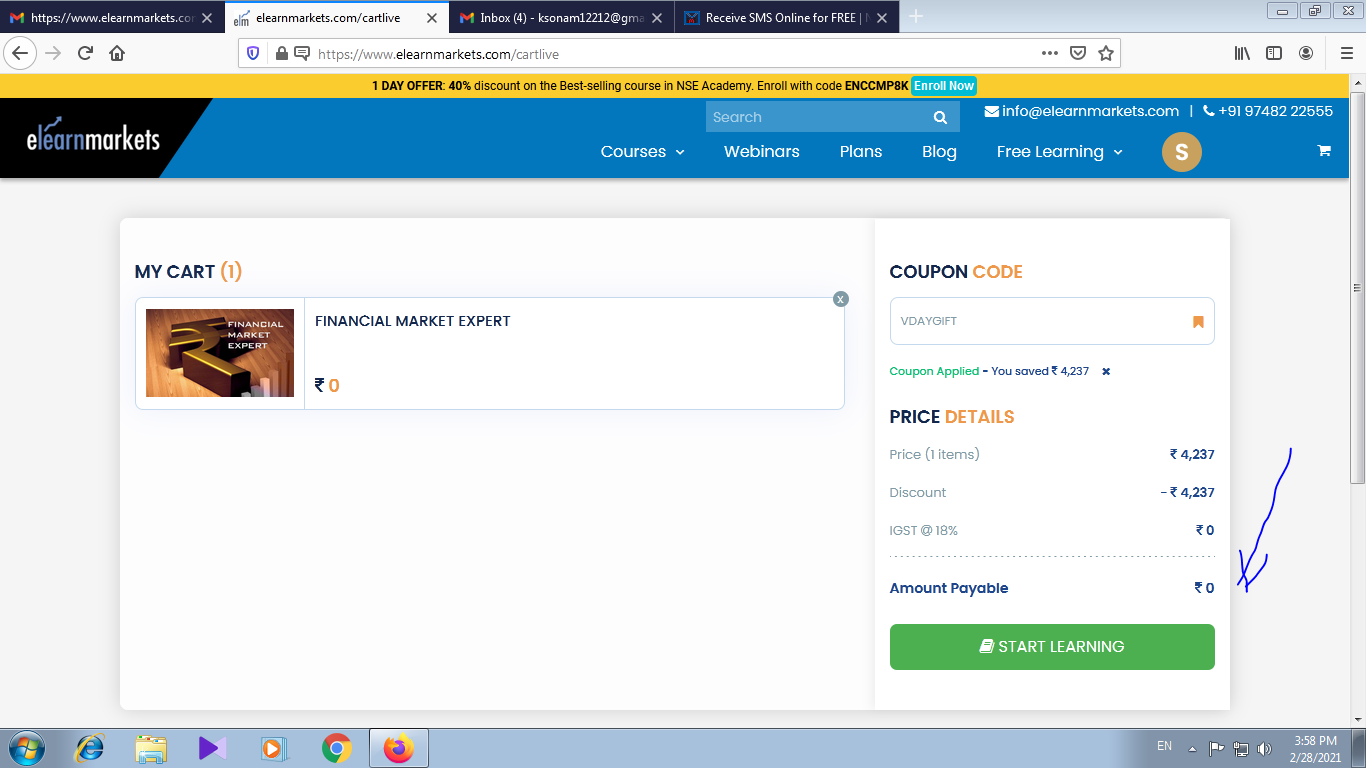Click the info@elearnmarkets.com email link
Screen dimensions: 1366x768
coord(1082,111)
